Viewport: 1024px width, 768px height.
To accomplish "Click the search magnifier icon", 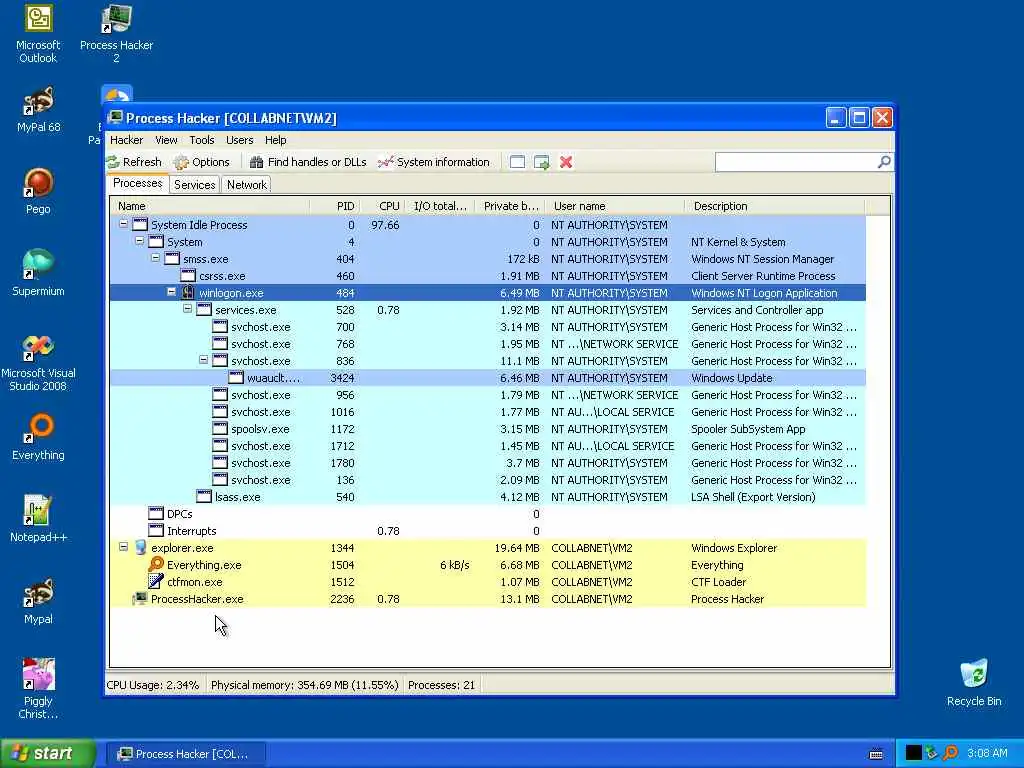I will (x=884, y=162).
